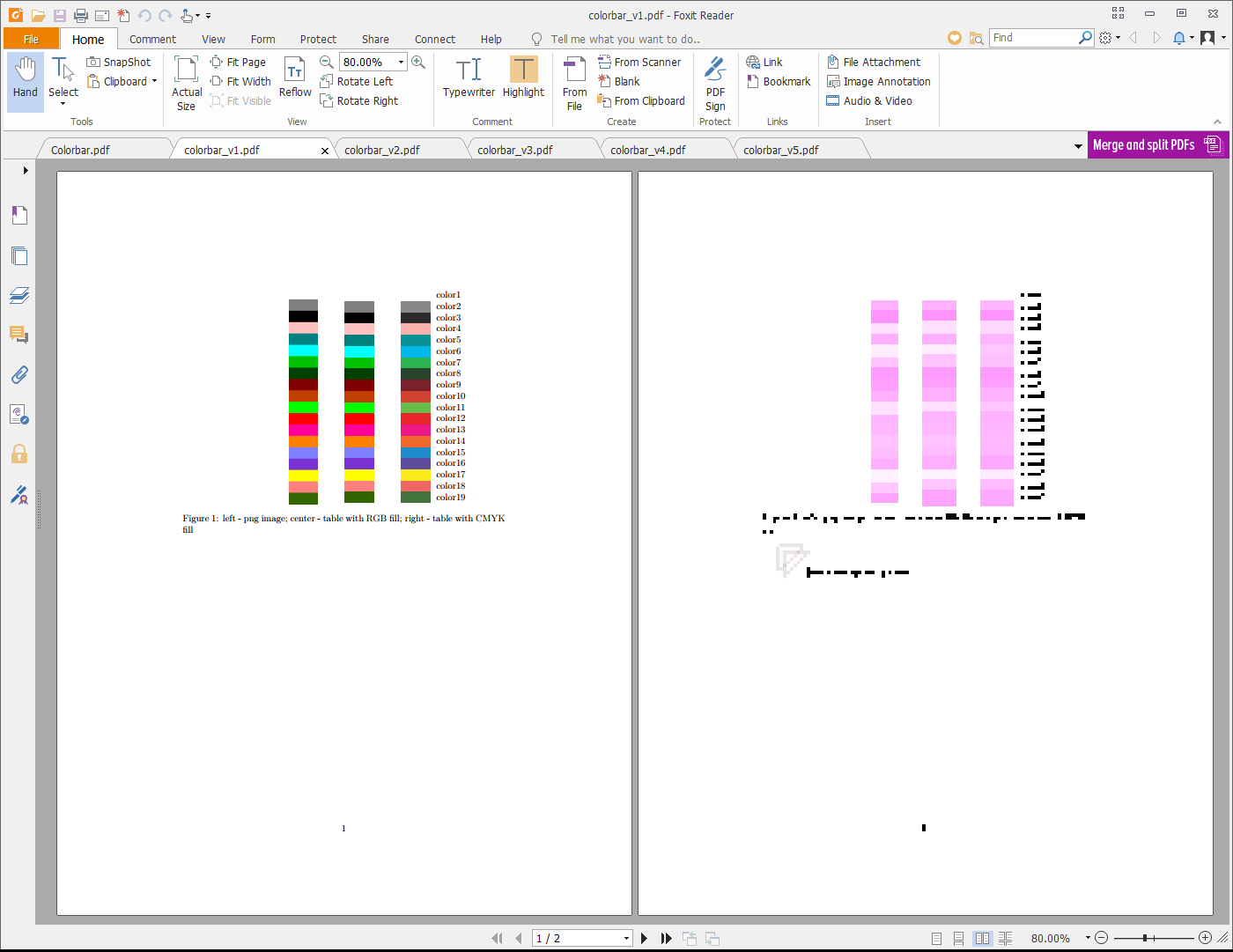Adjust the zoom slider in status bar

pyautogui.click(x=1144, y=939)
